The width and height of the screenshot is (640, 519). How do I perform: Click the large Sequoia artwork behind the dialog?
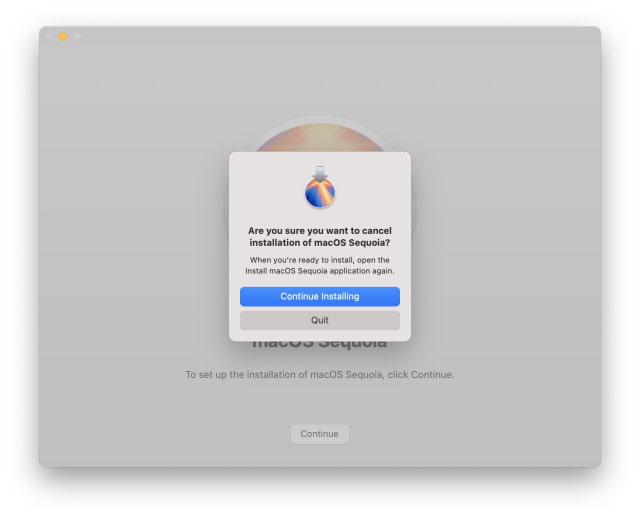(x=320, y=137)
